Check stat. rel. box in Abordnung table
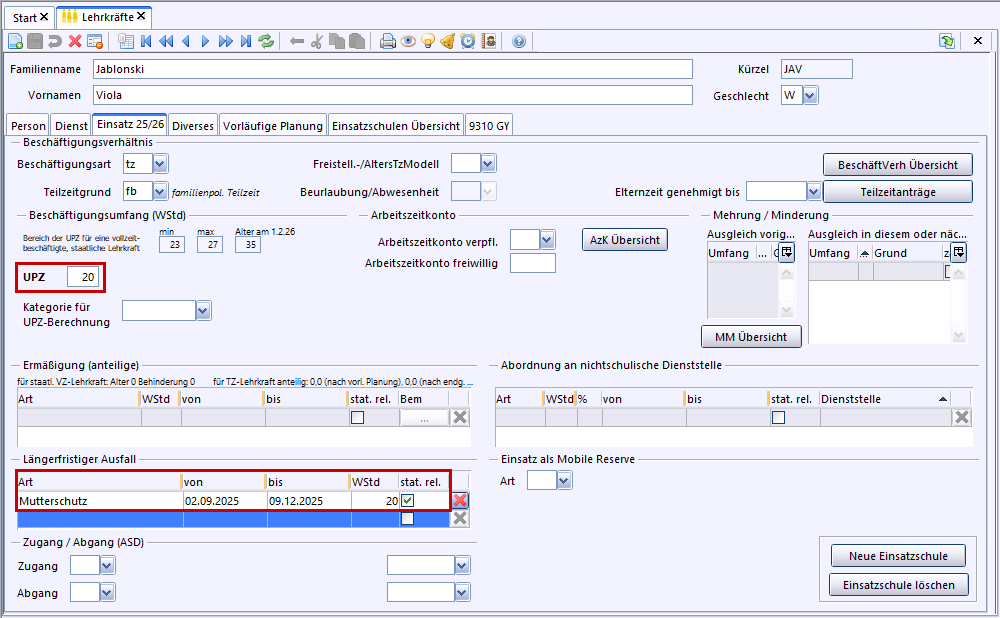Viewport: 1000px width, 618px height. coord(778,418)
